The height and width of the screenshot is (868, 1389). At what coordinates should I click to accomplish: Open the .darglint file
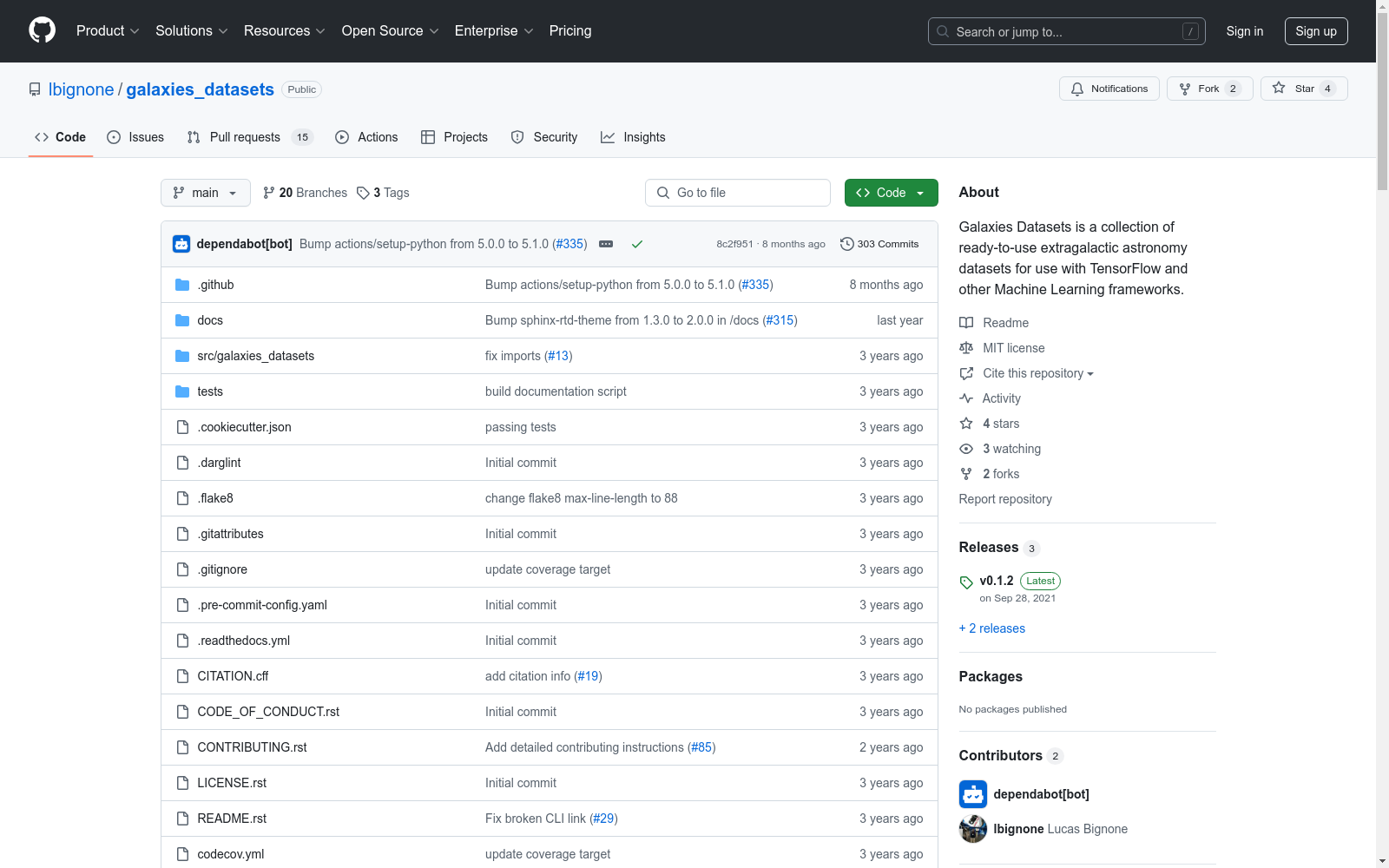[219, 463]
